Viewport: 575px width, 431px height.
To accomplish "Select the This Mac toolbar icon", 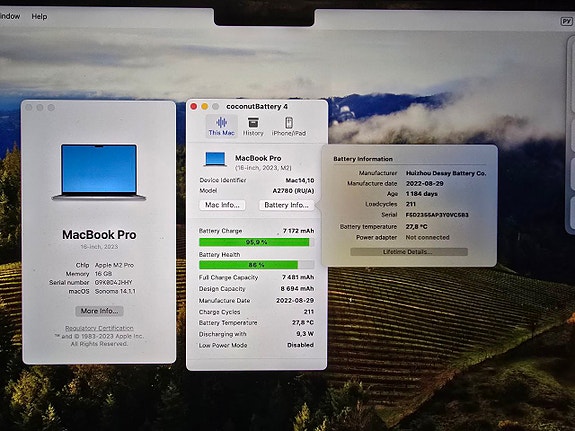I will tap(221, 126).
